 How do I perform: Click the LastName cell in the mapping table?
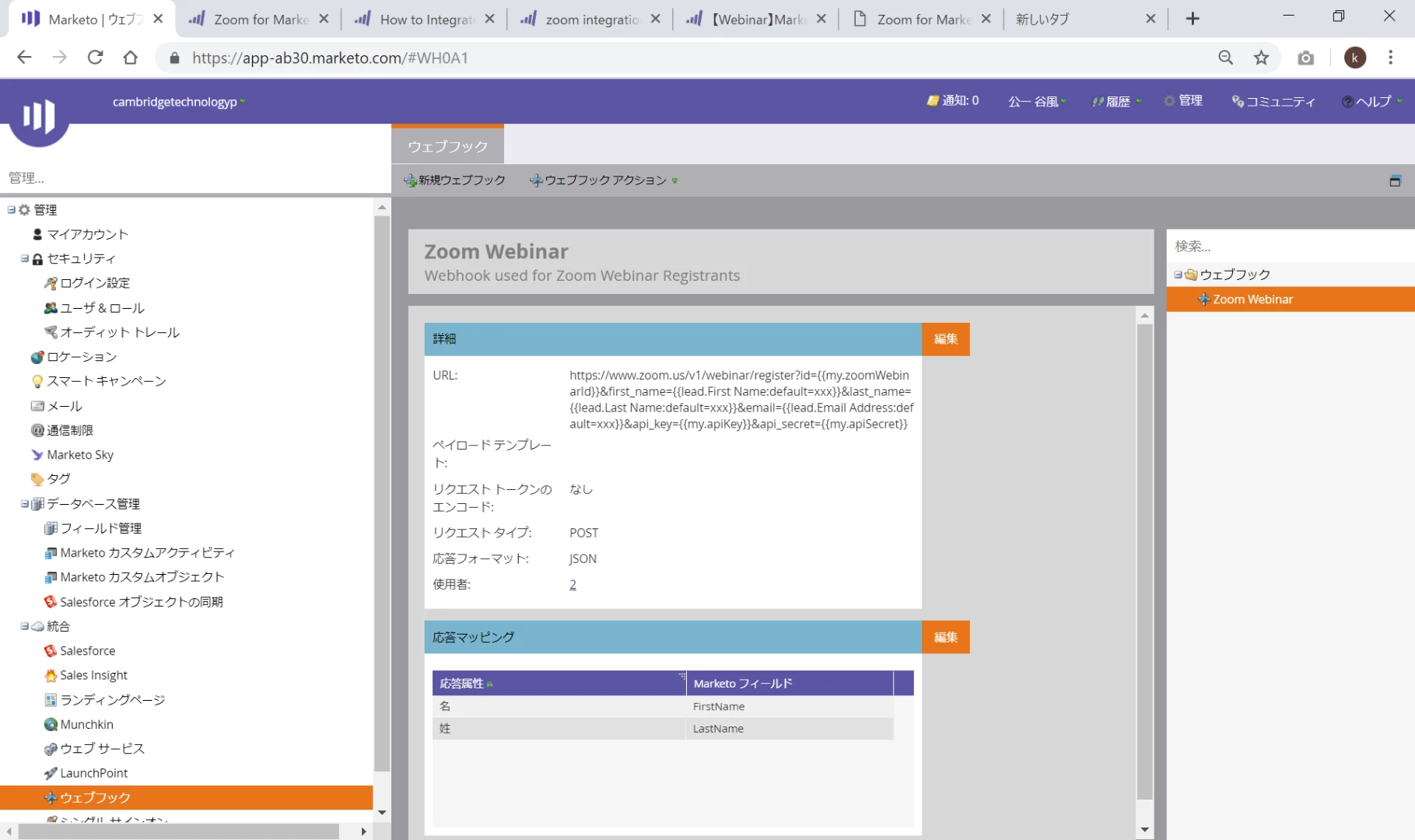click(x=789, y=729)
